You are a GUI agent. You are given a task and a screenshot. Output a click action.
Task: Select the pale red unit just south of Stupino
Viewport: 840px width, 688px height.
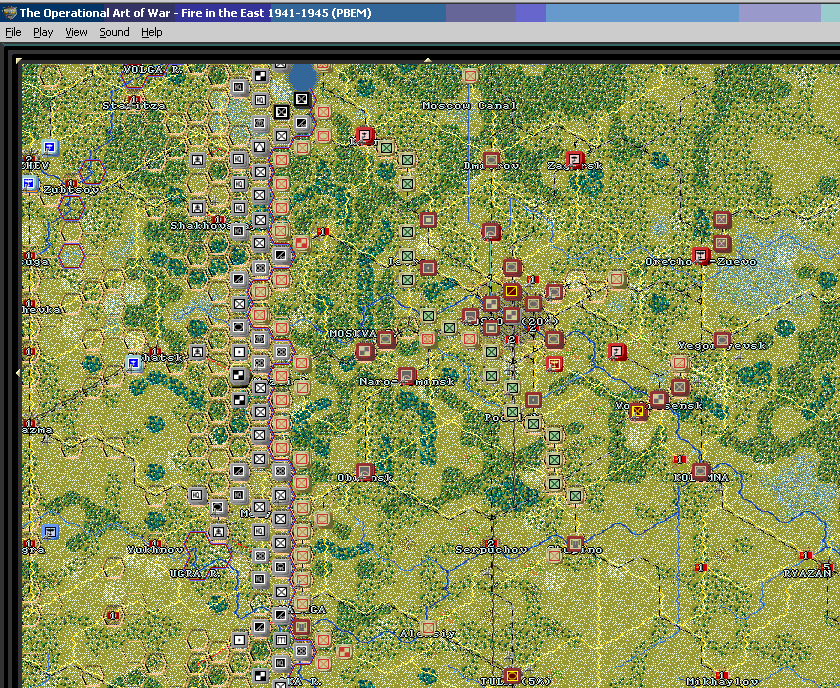[554, 556]
